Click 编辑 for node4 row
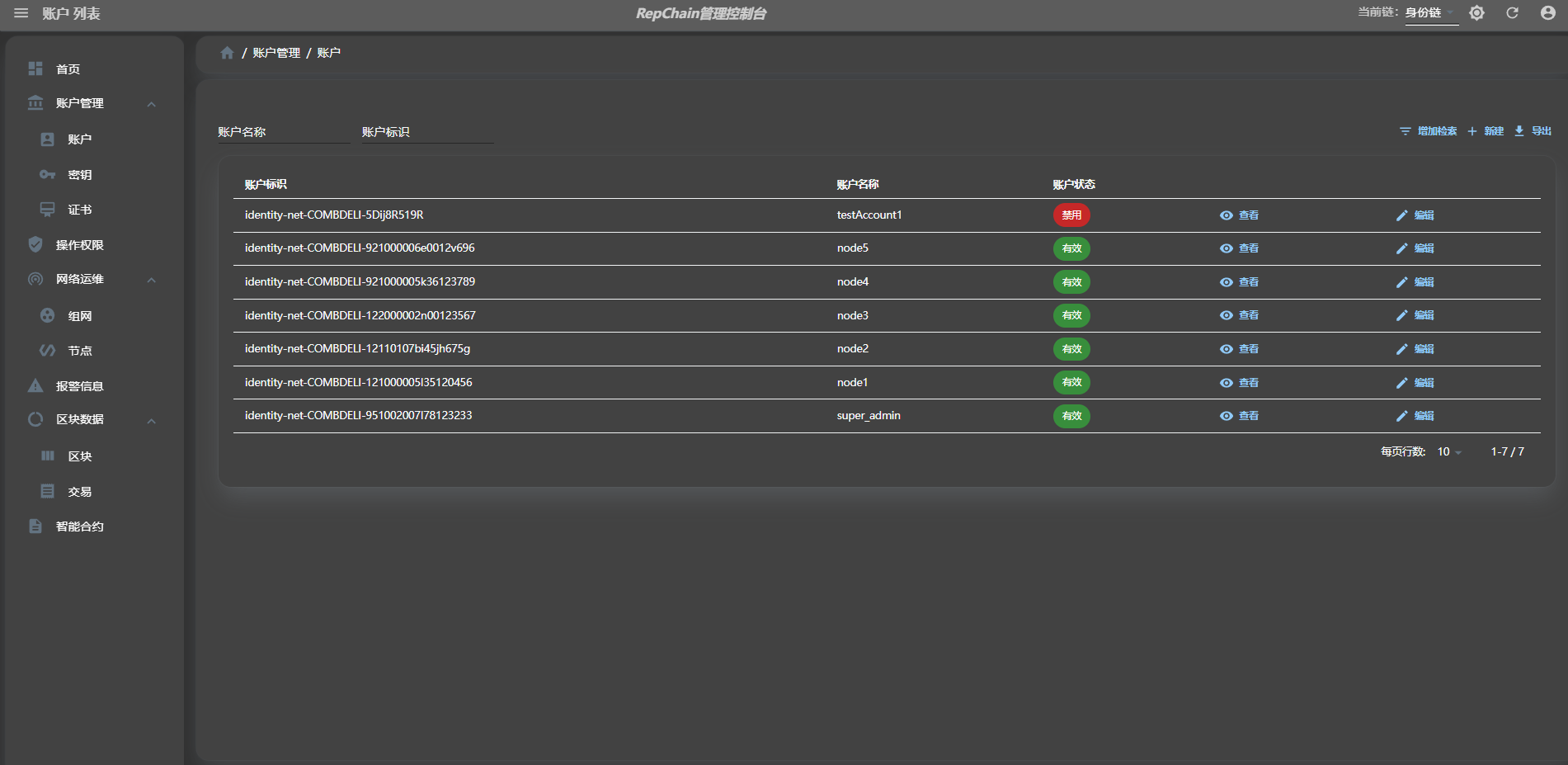 1415,282
